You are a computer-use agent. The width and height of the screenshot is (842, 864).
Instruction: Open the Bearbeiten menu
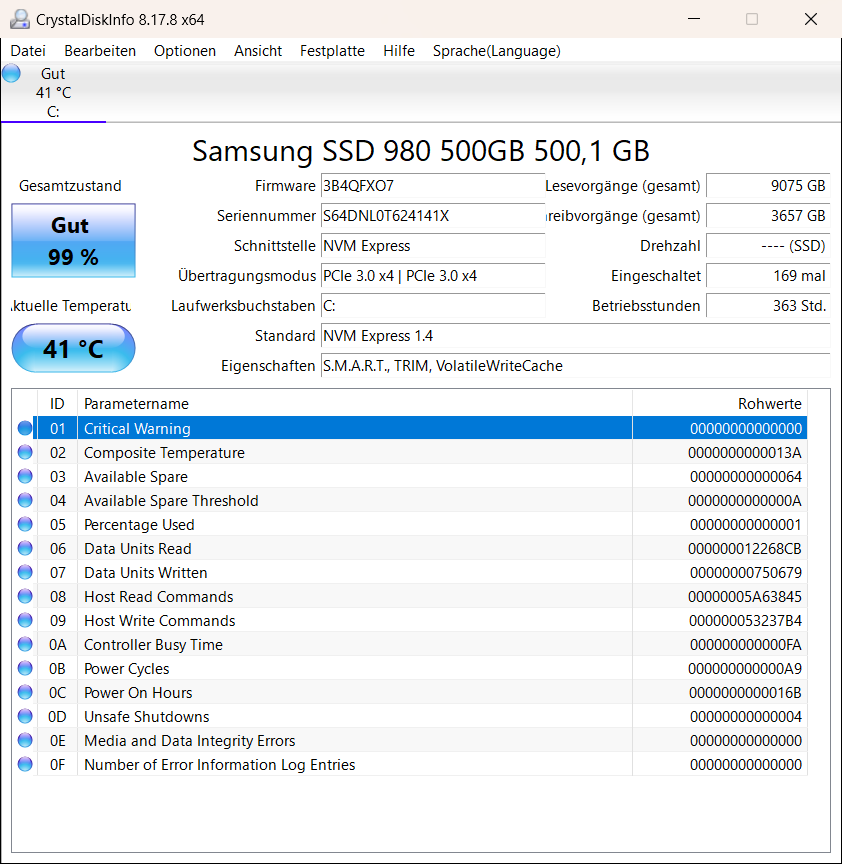tap(100, 51)
